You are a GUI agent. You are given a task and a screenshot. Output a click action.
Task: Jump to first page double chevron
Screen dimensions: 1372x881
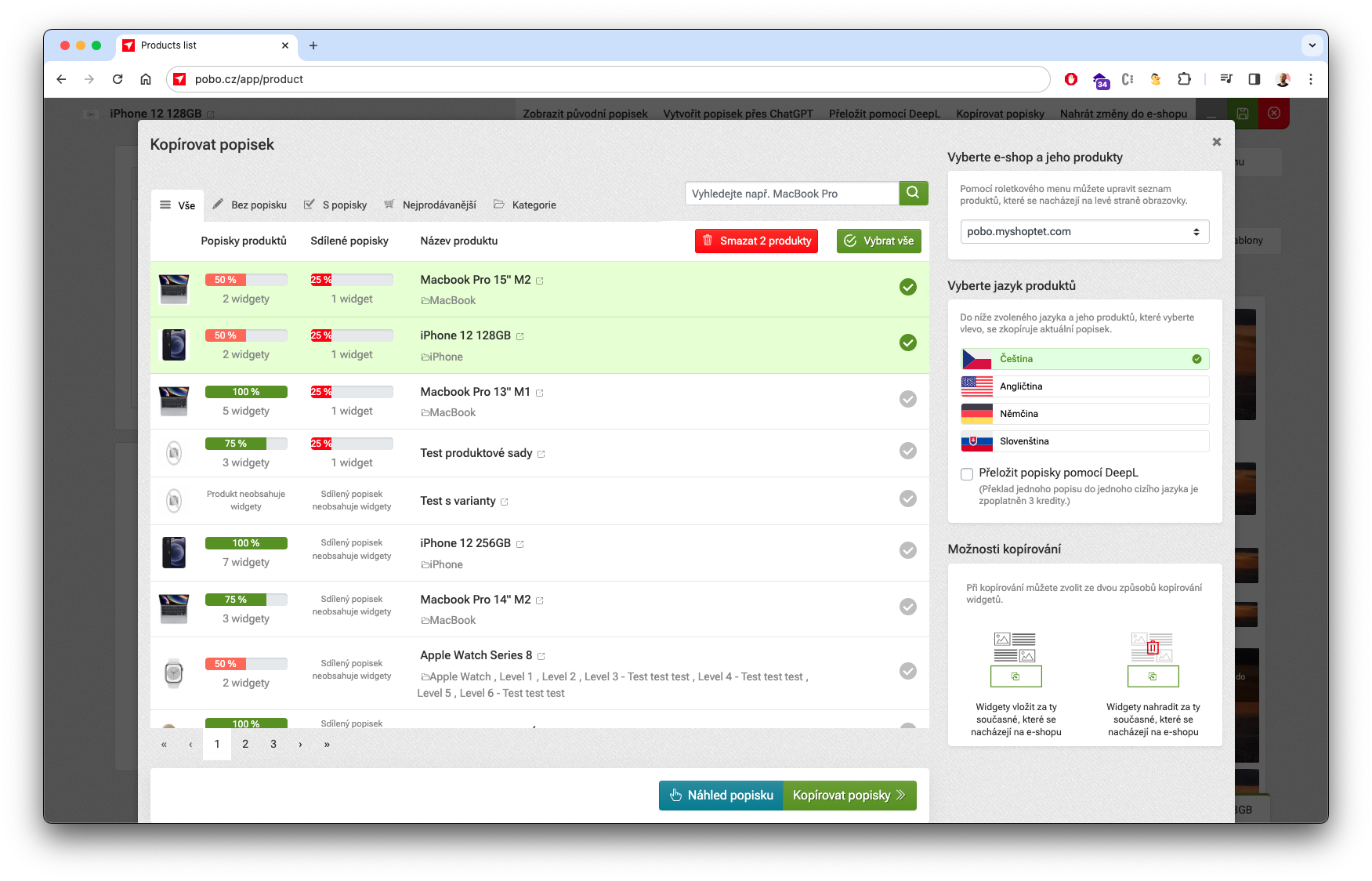[x=164, y=745]
